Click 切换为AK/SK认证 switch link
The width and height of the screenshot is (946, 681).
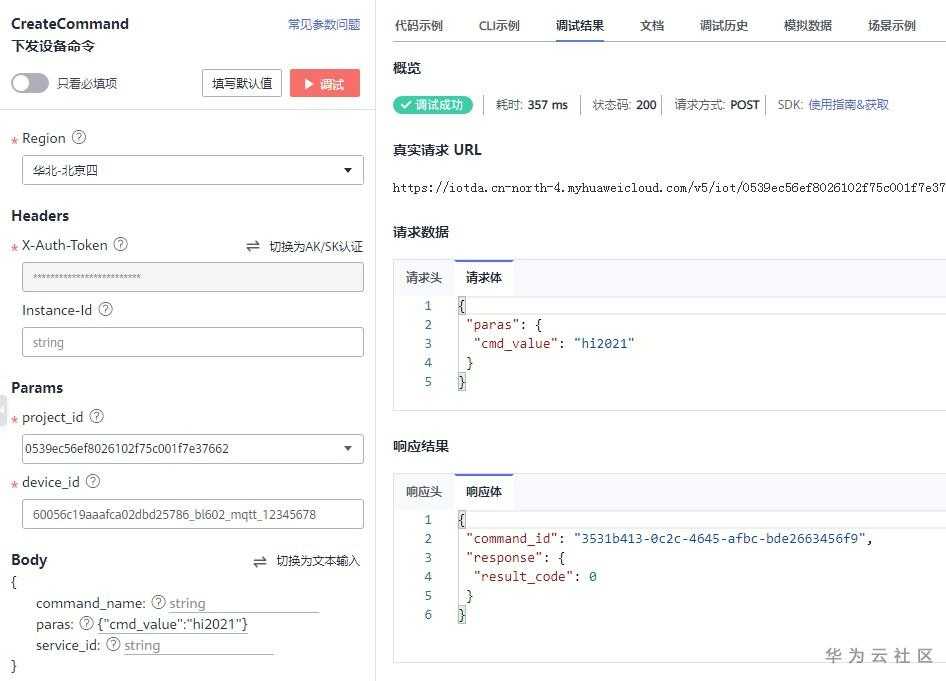click(x=305, y=246)
